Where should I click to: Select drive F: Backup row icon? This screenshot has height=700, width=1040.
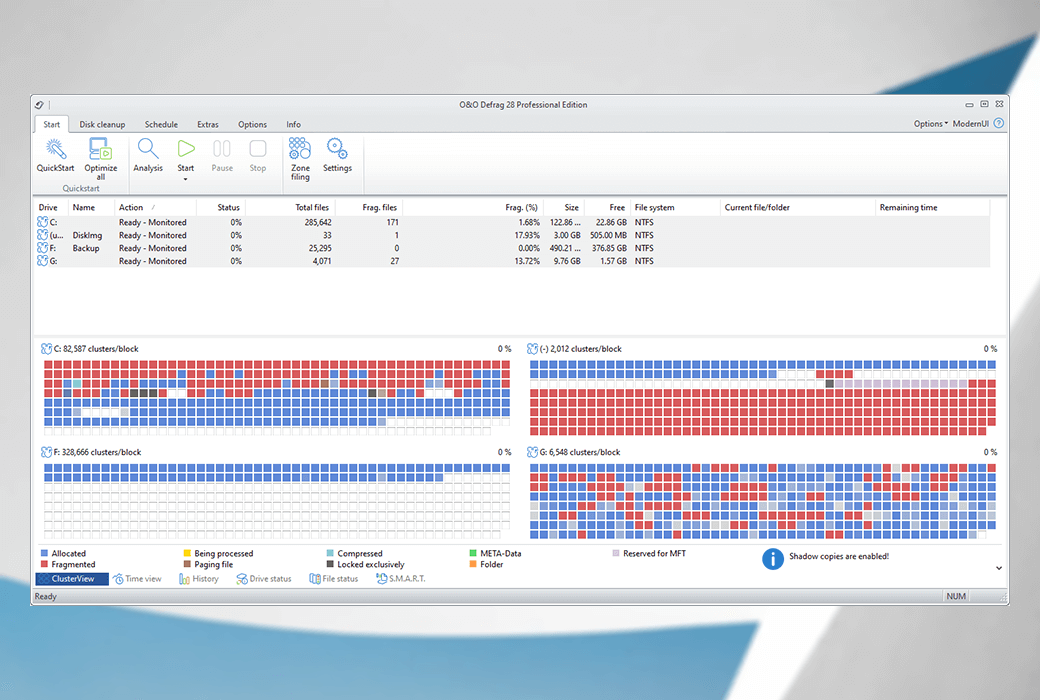(x=42, y=247)
